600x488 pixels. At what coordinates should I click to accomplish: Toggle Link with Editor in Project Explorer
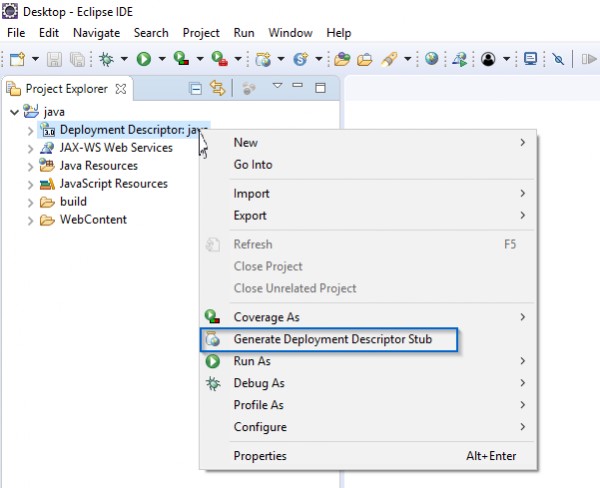pos(217,89)
